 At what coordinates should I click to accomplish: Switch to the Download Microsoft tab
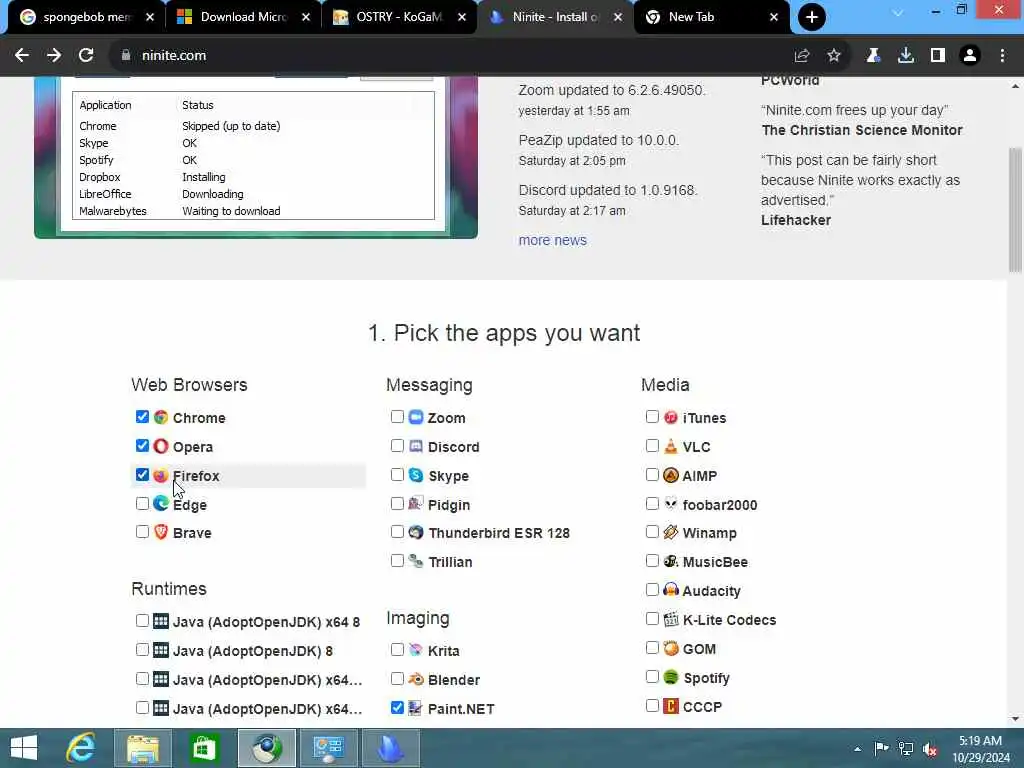243,17
